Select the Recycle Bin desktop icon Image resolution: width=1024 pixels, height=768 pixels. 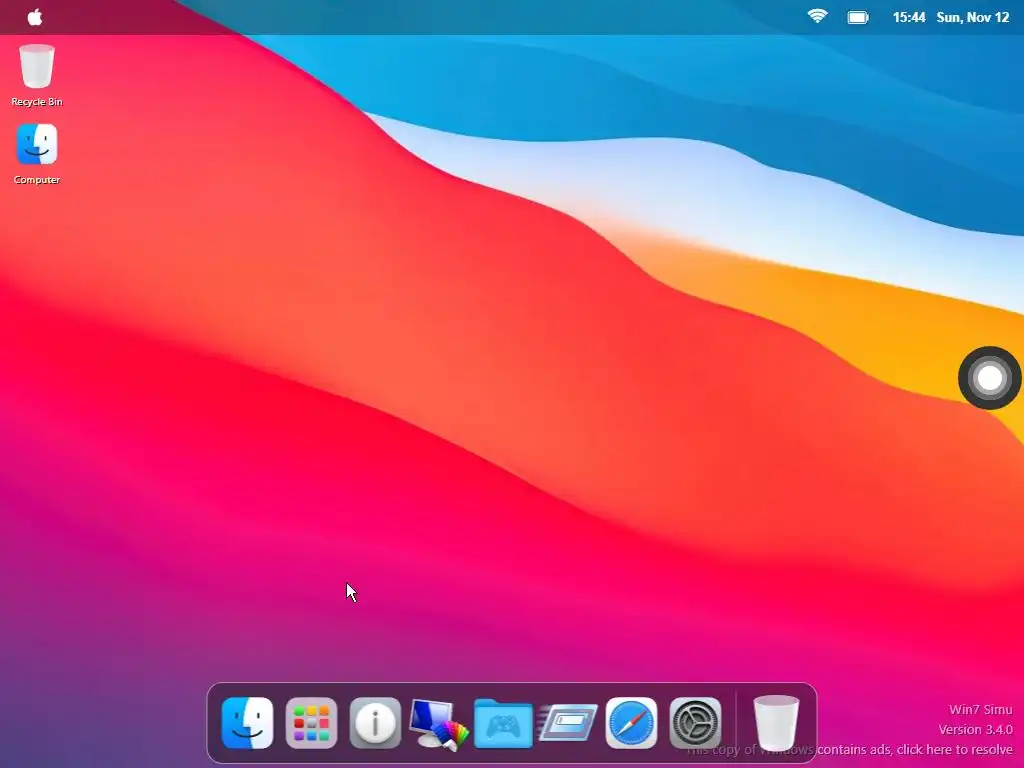(x=37, y=74)
